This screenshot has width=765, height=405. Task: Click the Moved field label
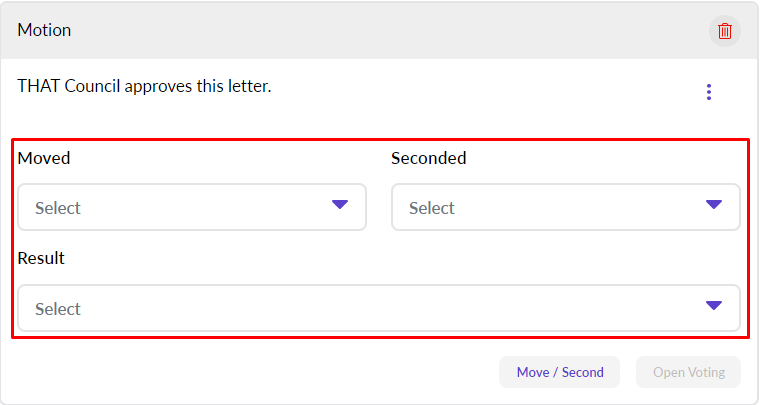[44, 158]
